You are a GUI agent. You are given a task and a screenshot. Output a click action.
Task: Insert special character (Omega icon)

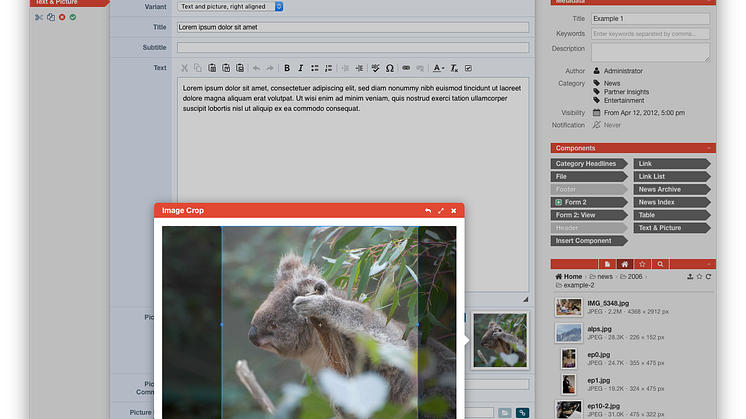click(390, 68)
